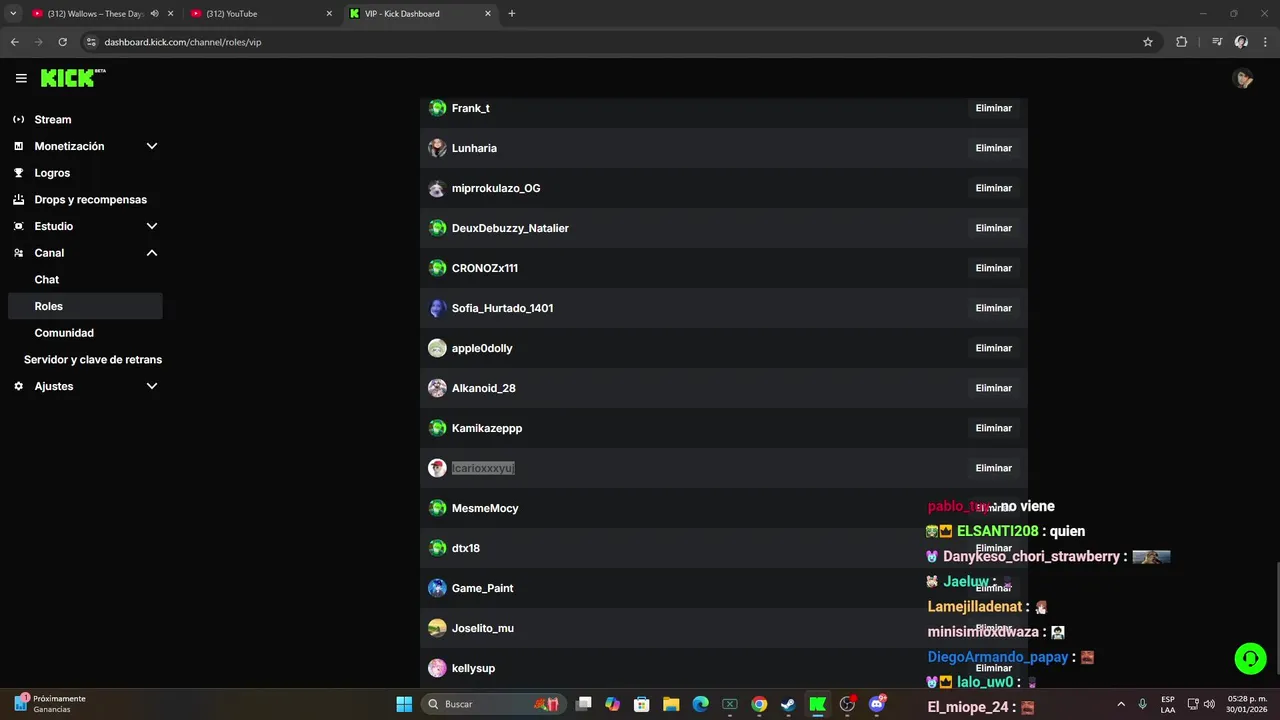Open the hamburger menu beside Kick logo
This screenshot has width=1280, height=720.
click(x=21, y=78)
